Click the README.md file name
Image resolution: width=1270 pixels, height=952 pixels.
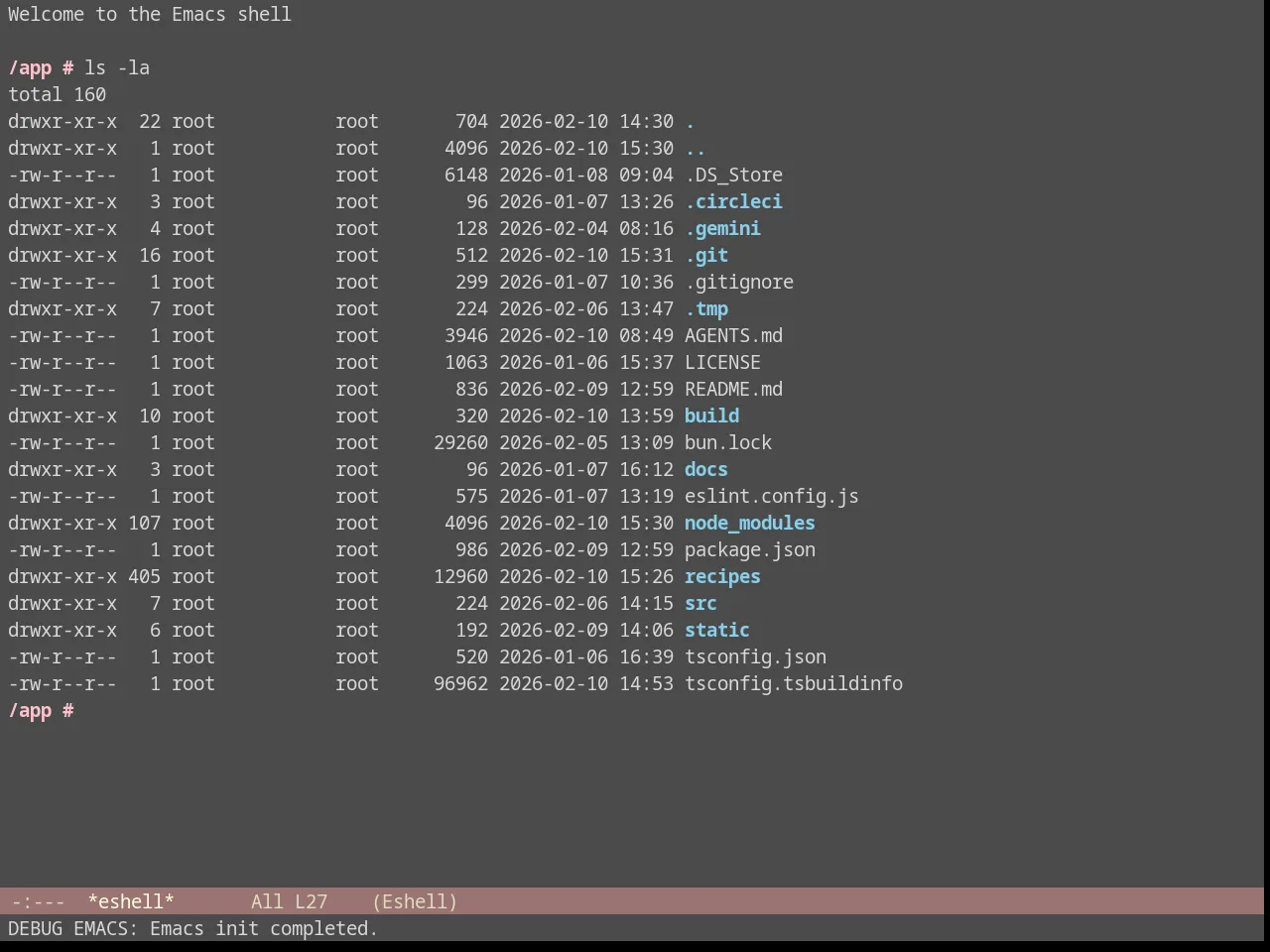(x=733, y=389)
